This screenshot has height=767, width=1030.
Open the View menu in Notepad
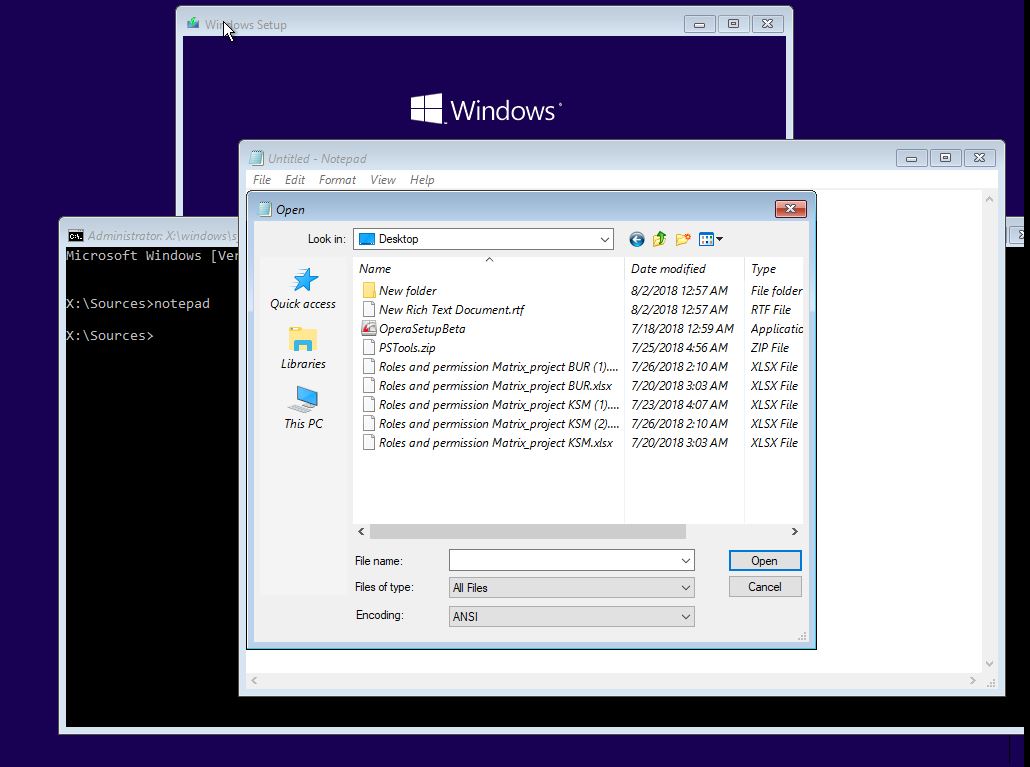[382, 180]
